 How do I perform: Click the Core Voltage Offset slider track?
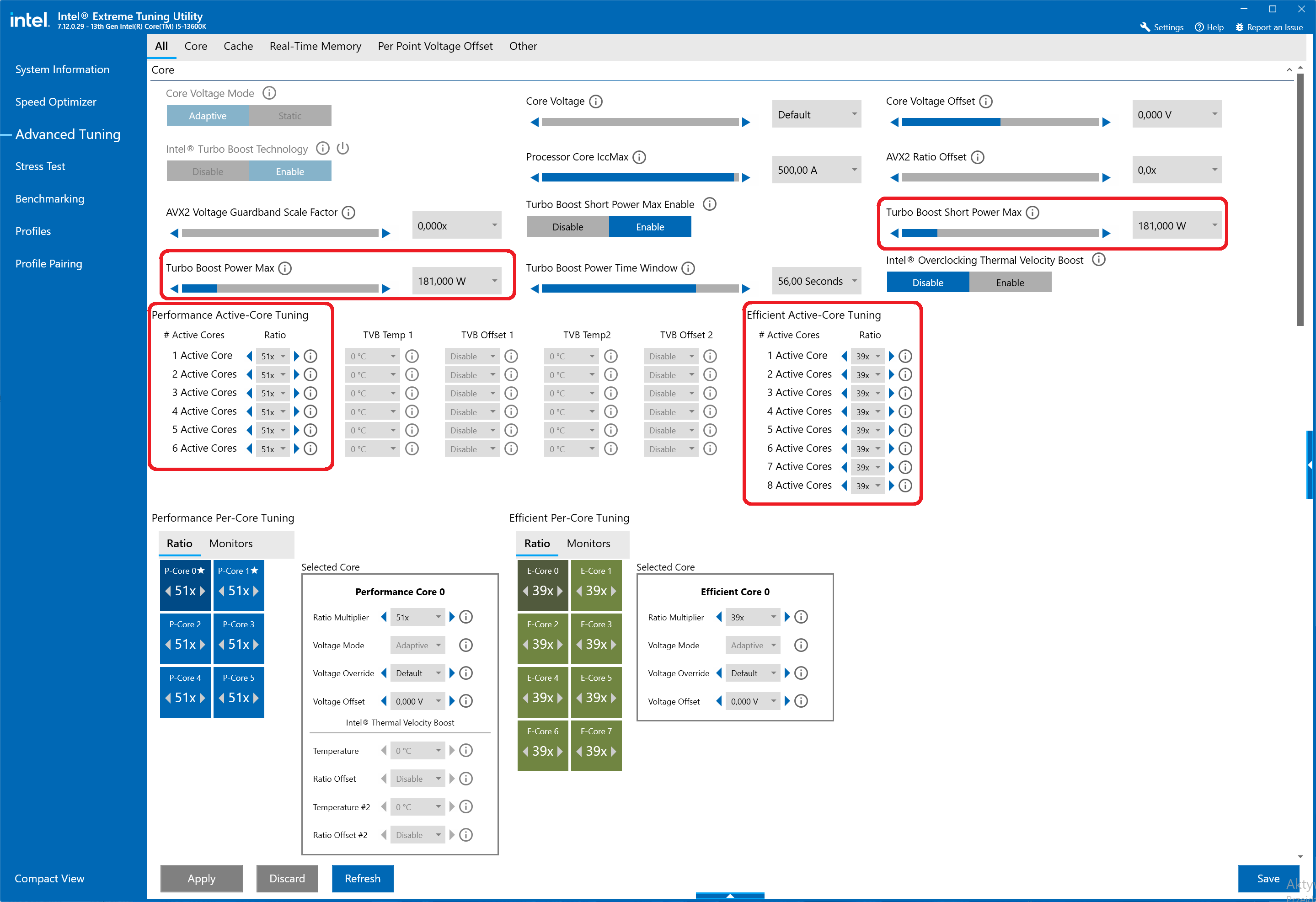(1000, 123)
